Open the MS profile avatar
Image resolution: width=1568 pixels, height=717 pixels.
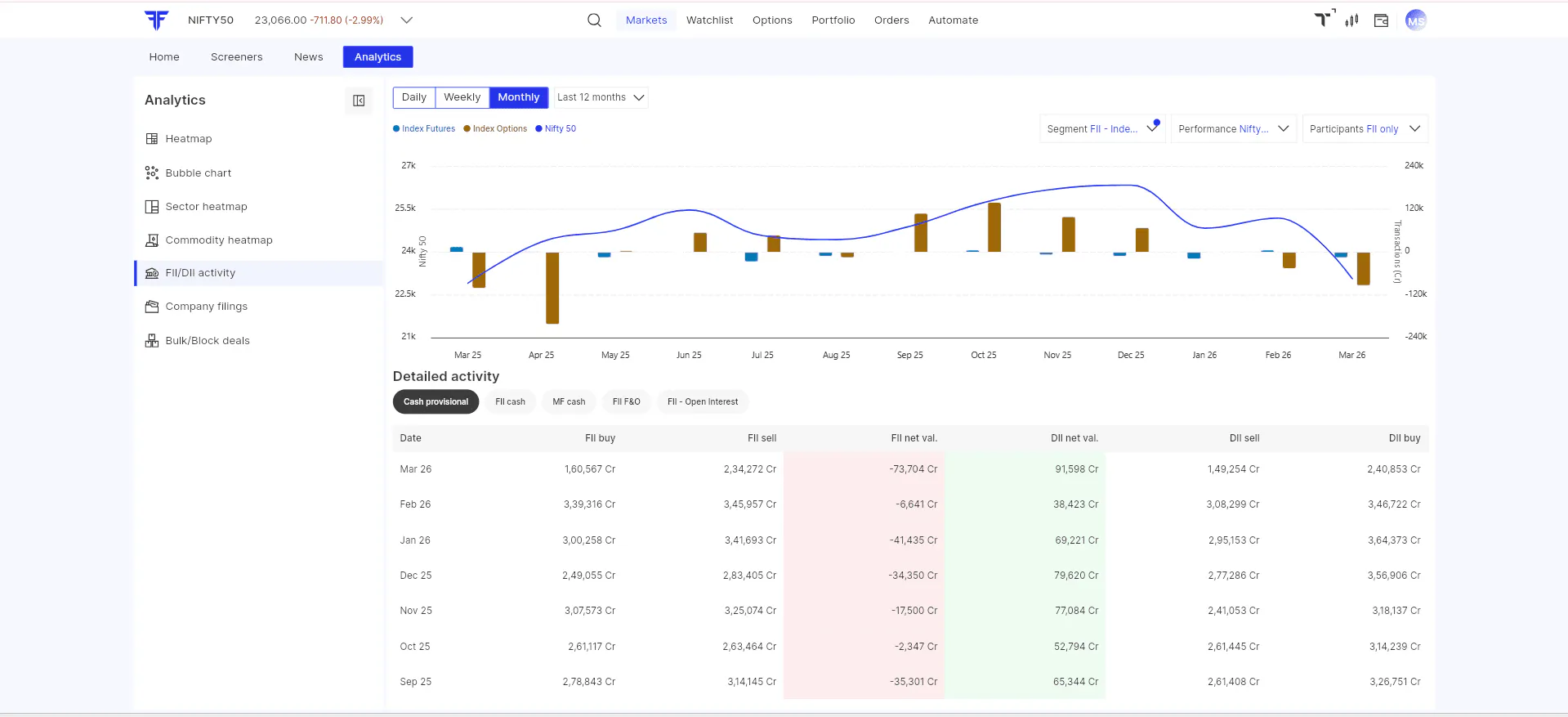tap(1415, 20)
